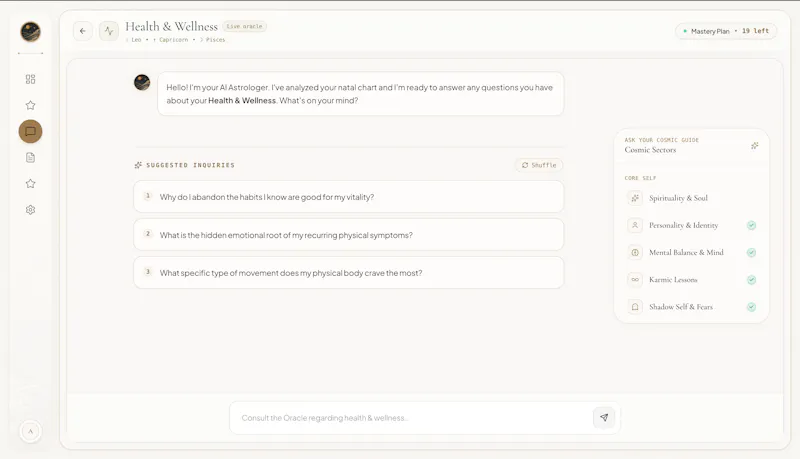
Task: Select inquiry about abandoning good vitality habits
Action: 348,197
